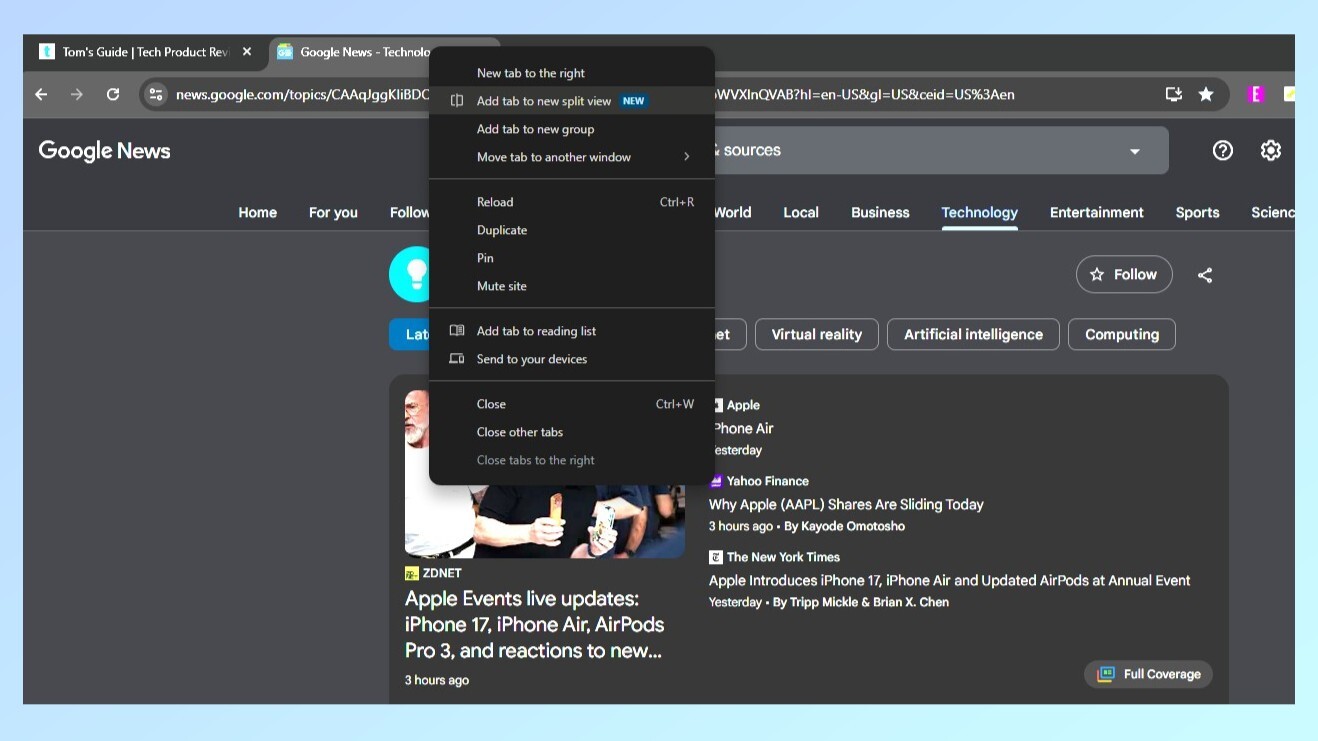Choose Add tab to new split view

[x=544, y=101]
